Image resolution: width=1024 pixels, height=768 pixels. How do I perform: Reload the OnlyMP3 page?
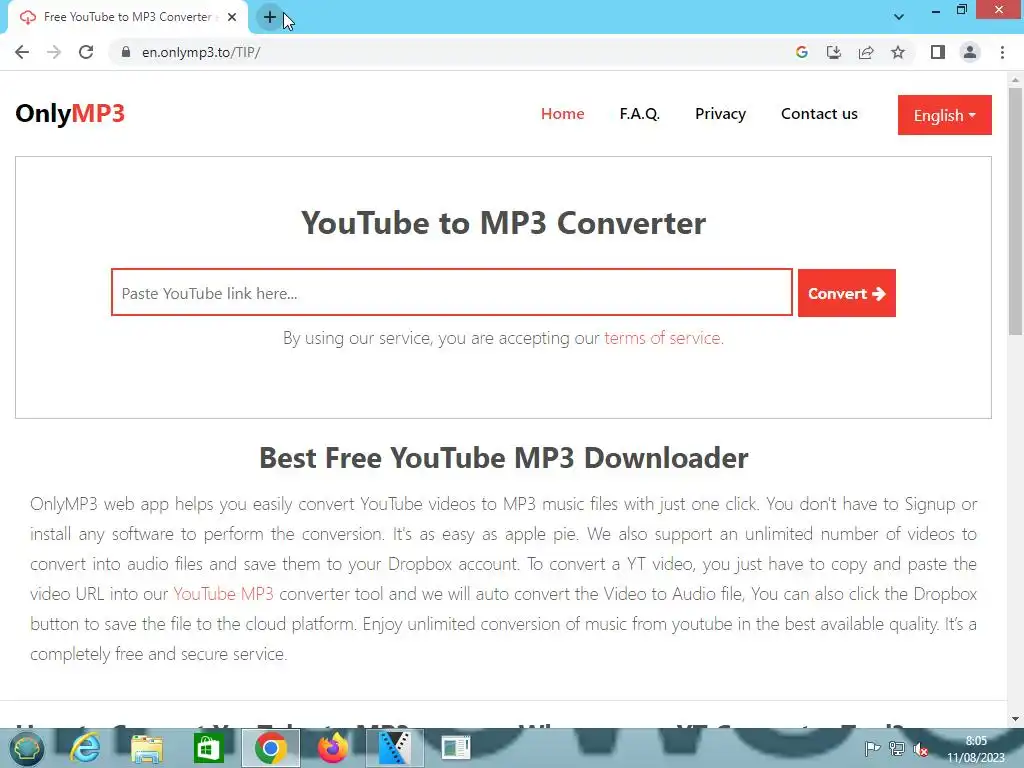[x=86, y=52]
